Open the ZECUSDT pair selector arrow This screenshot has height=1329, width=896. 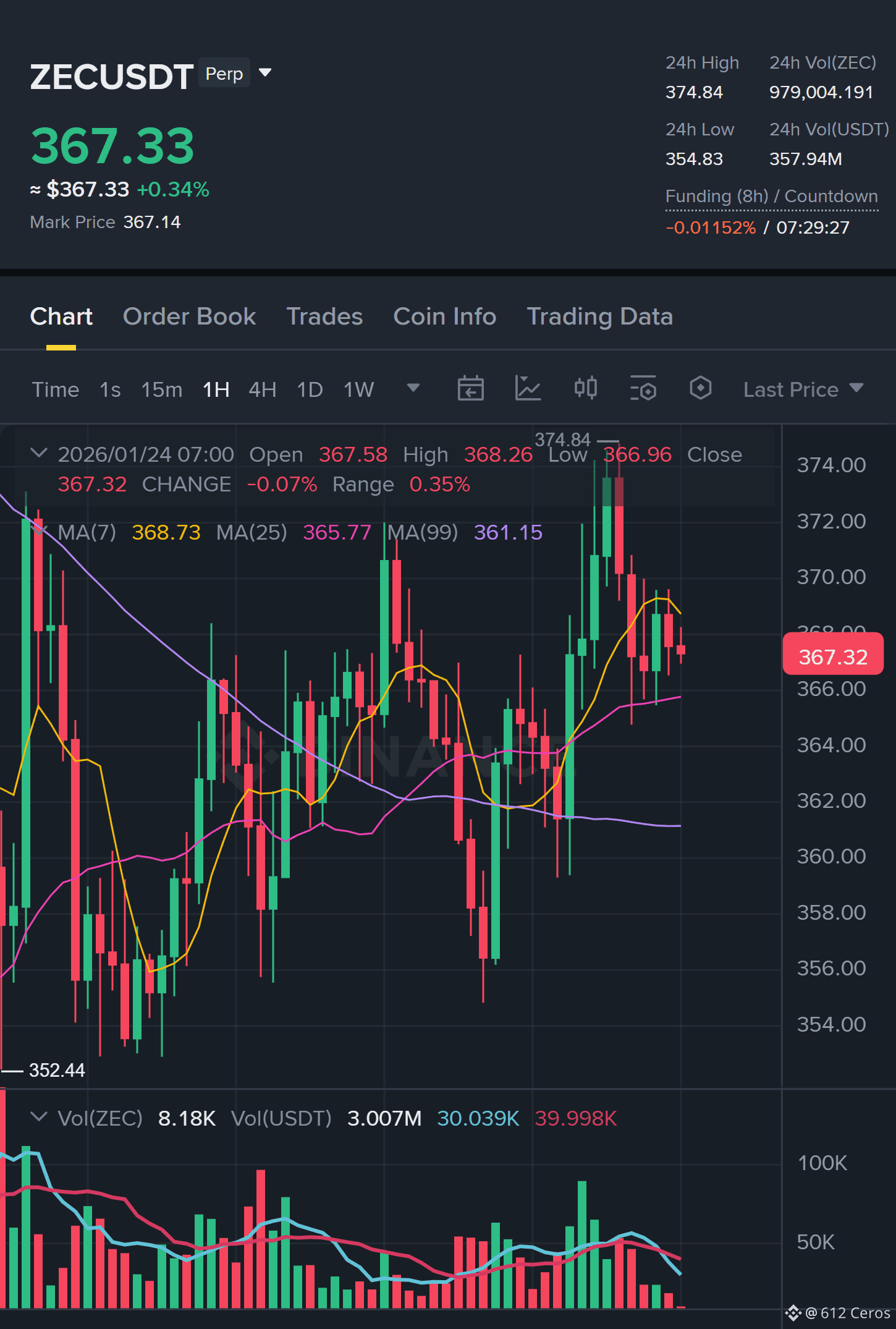pyautogui.click(x=265, y=73)
